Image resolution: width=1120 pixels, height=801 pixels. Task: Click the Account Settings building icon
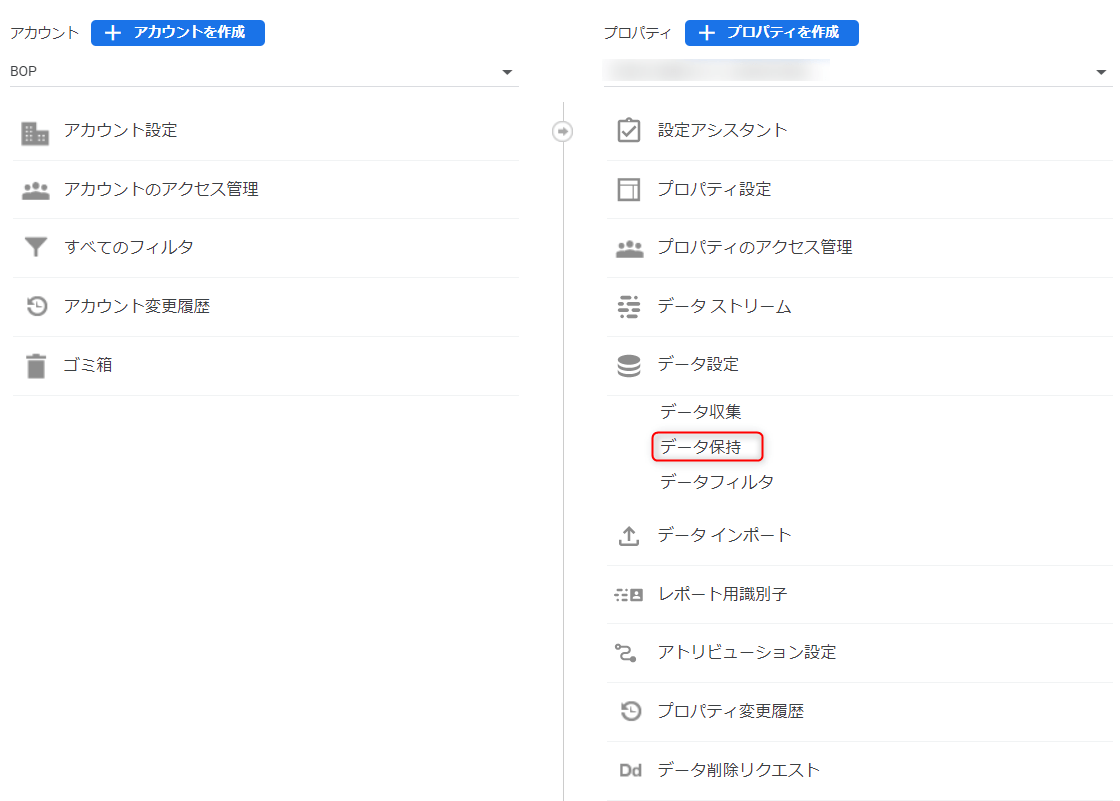coord(35,133)
